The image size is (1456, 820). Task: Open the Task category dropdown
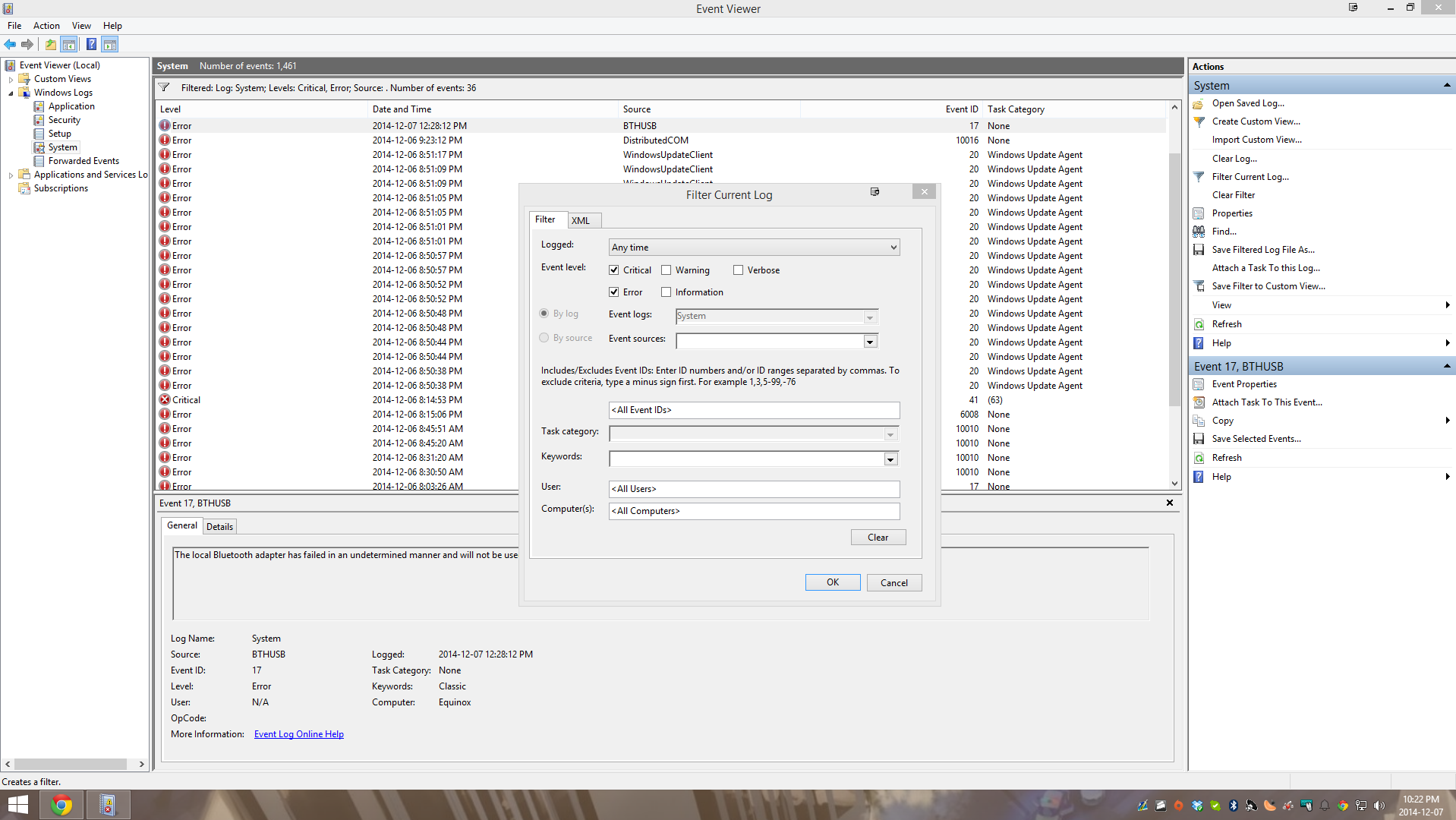[890, 435]
